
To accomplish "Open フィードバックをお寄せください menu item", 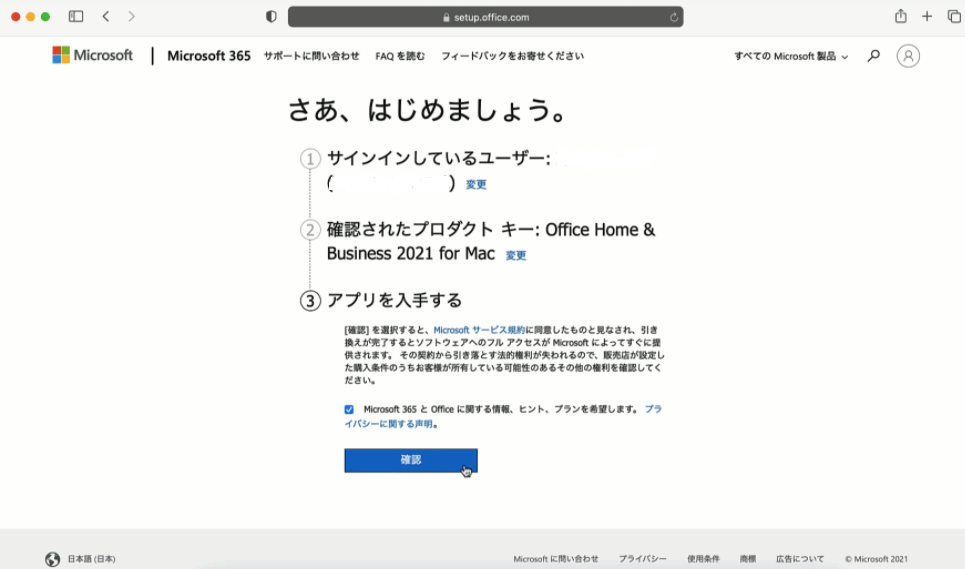I will [512, 56].
